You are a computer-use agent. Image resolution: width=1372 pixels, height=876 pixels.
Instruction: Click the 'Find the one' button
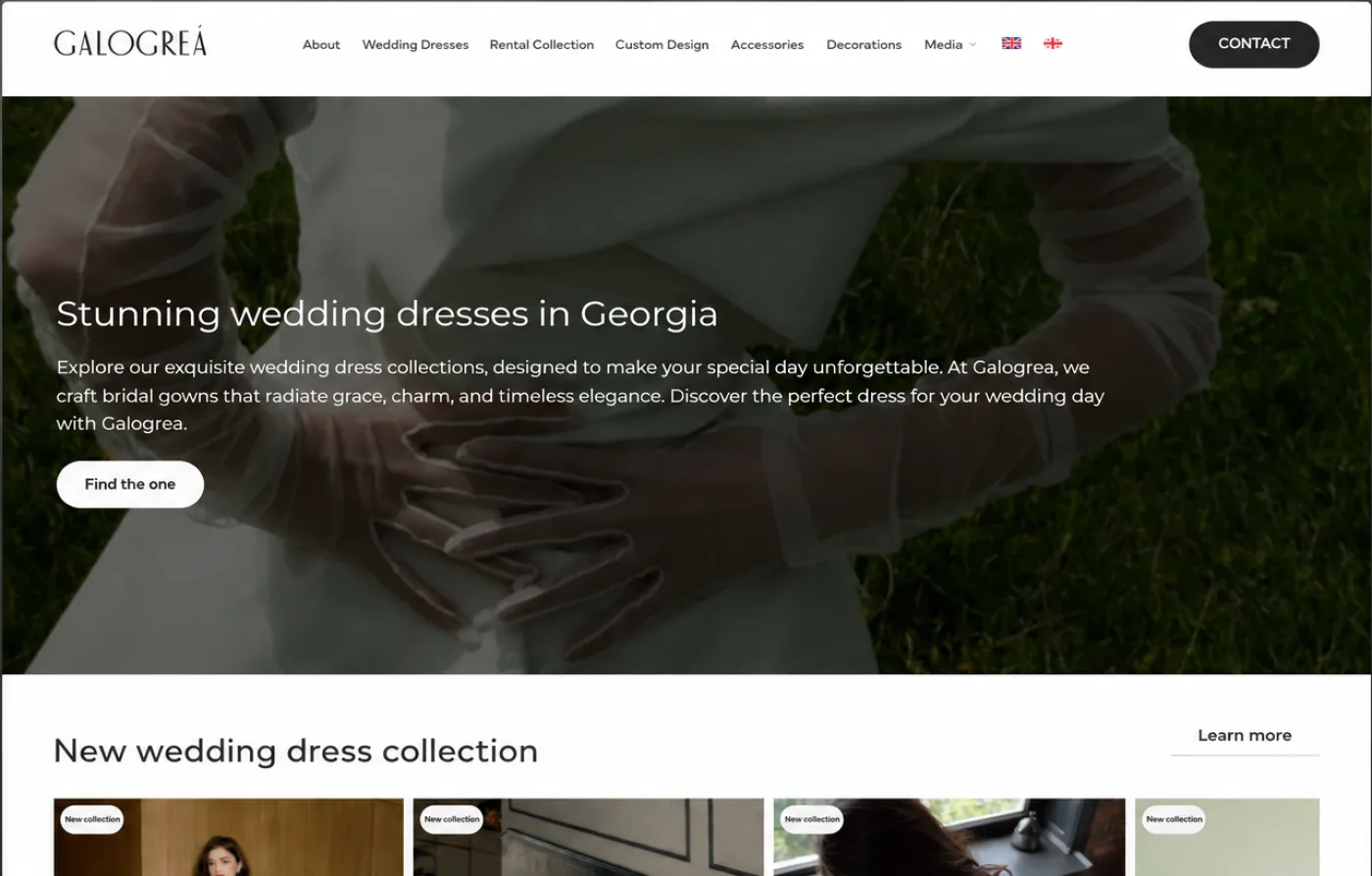130,484
